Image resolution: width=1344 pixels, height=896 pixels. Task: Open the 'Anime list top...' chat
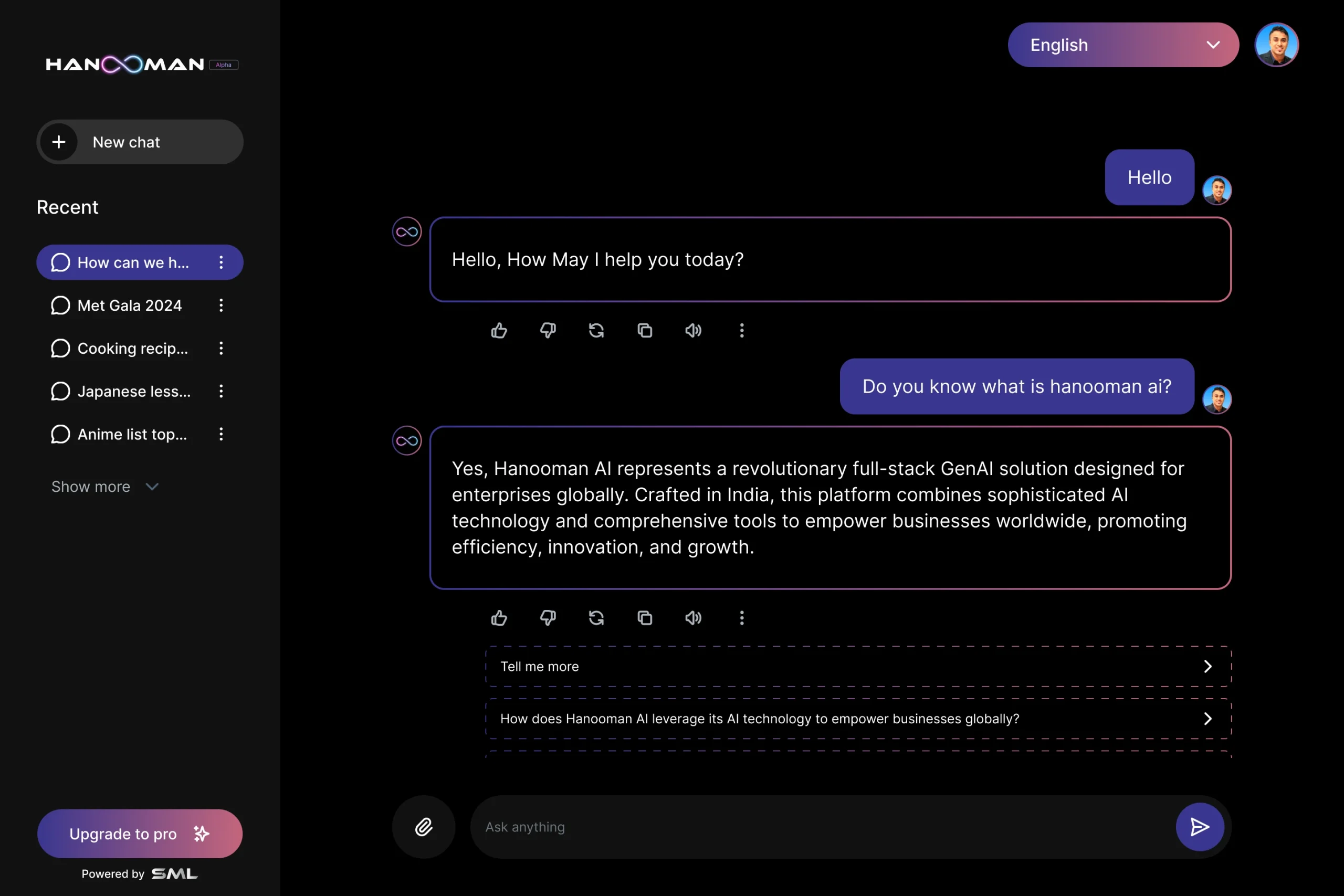(140, 434)
